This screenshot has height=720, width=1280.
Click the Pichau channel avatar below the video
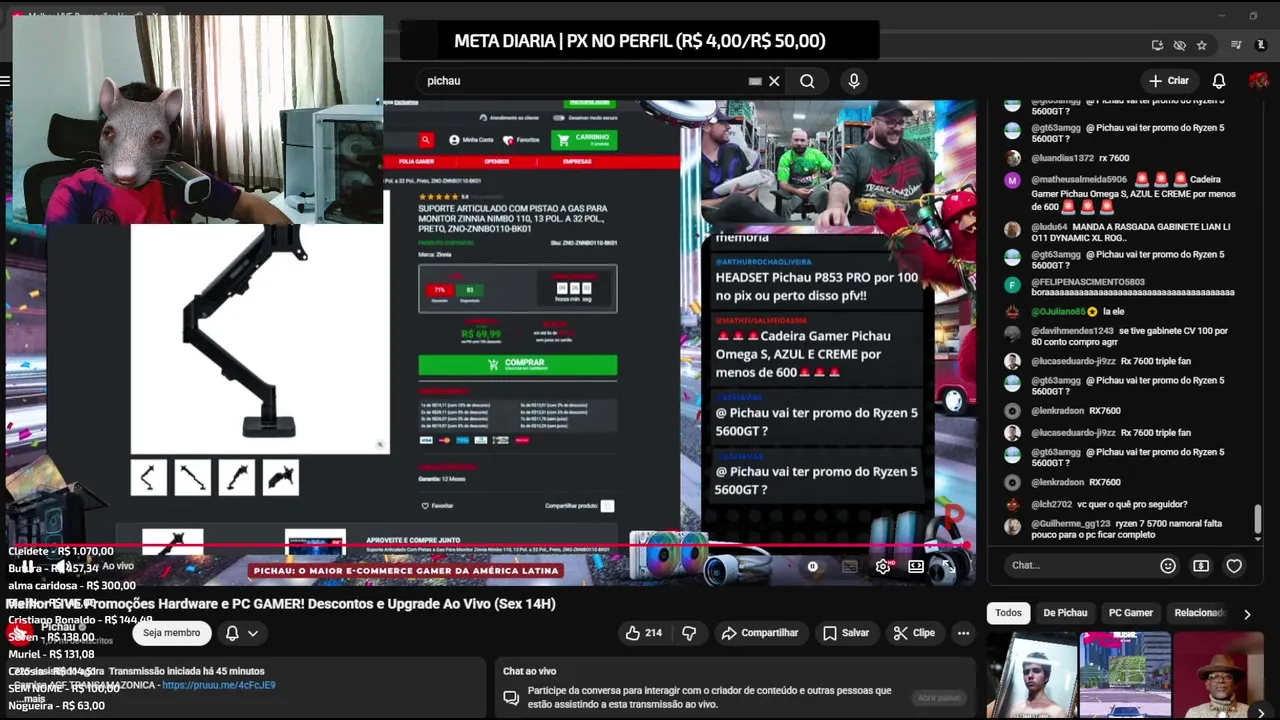pos(18,633)
